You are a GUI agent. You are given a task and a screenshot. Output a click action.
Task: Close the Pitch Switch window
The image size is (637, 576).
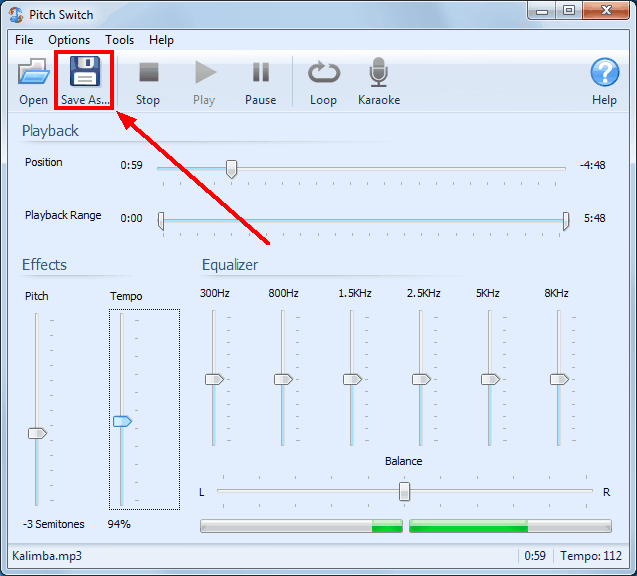click(606, 11)
